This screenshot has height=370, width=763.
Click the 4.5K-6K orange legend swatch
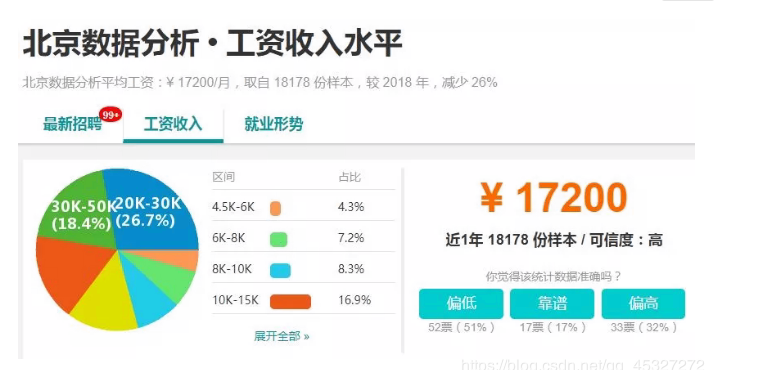[275, 208]
